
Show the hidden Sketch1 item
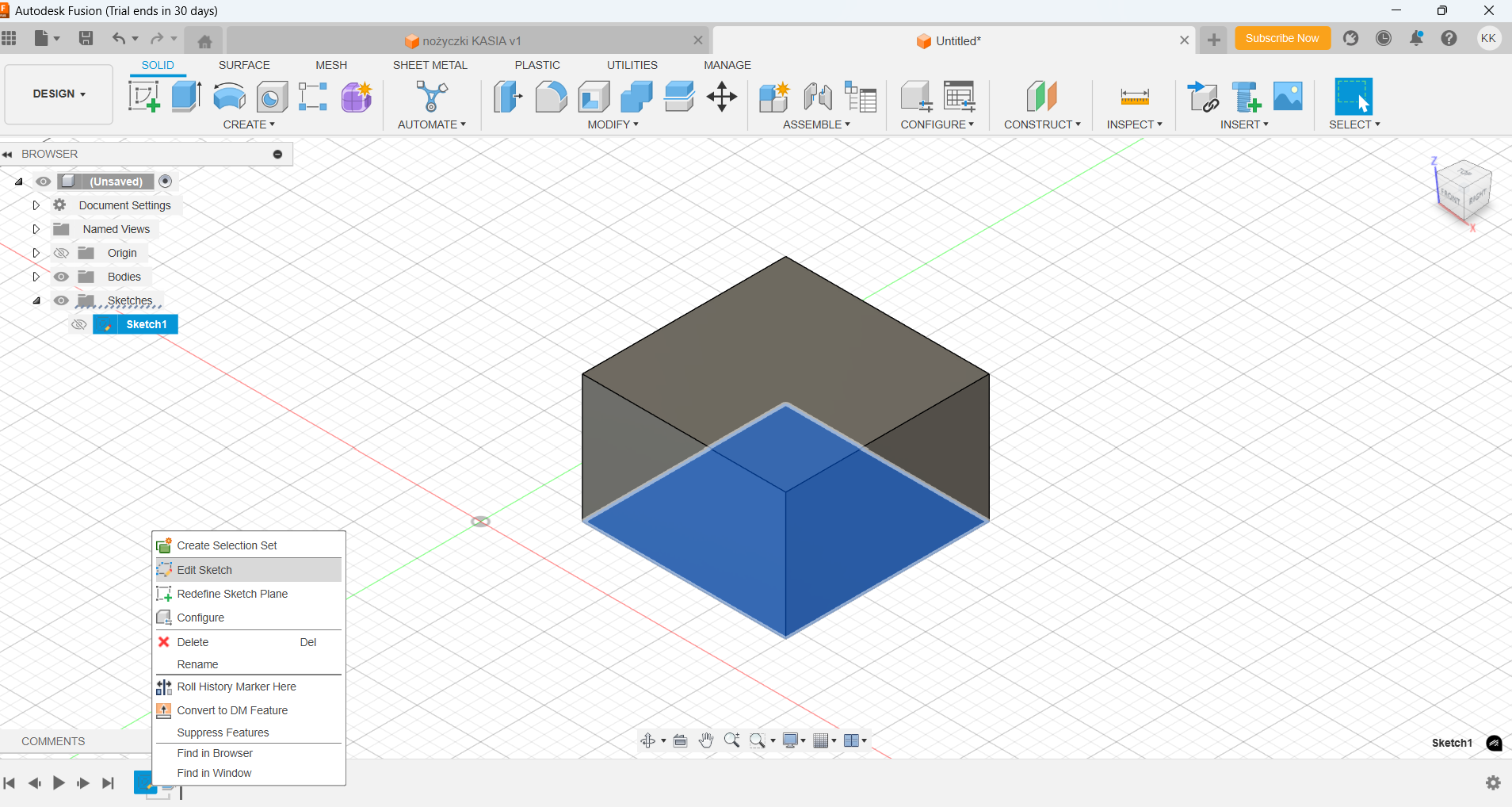click(79, 324)
